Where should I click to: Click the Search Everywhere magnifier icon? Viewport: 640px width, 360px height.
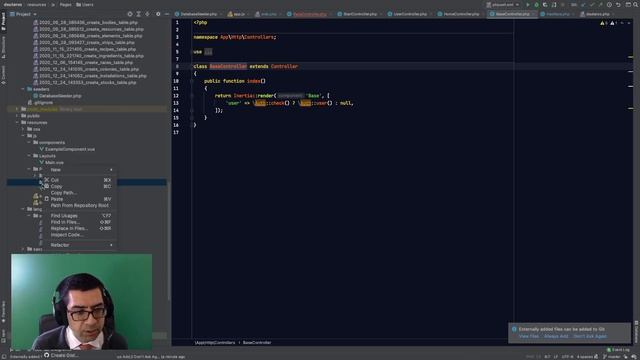tap(636, 4)
